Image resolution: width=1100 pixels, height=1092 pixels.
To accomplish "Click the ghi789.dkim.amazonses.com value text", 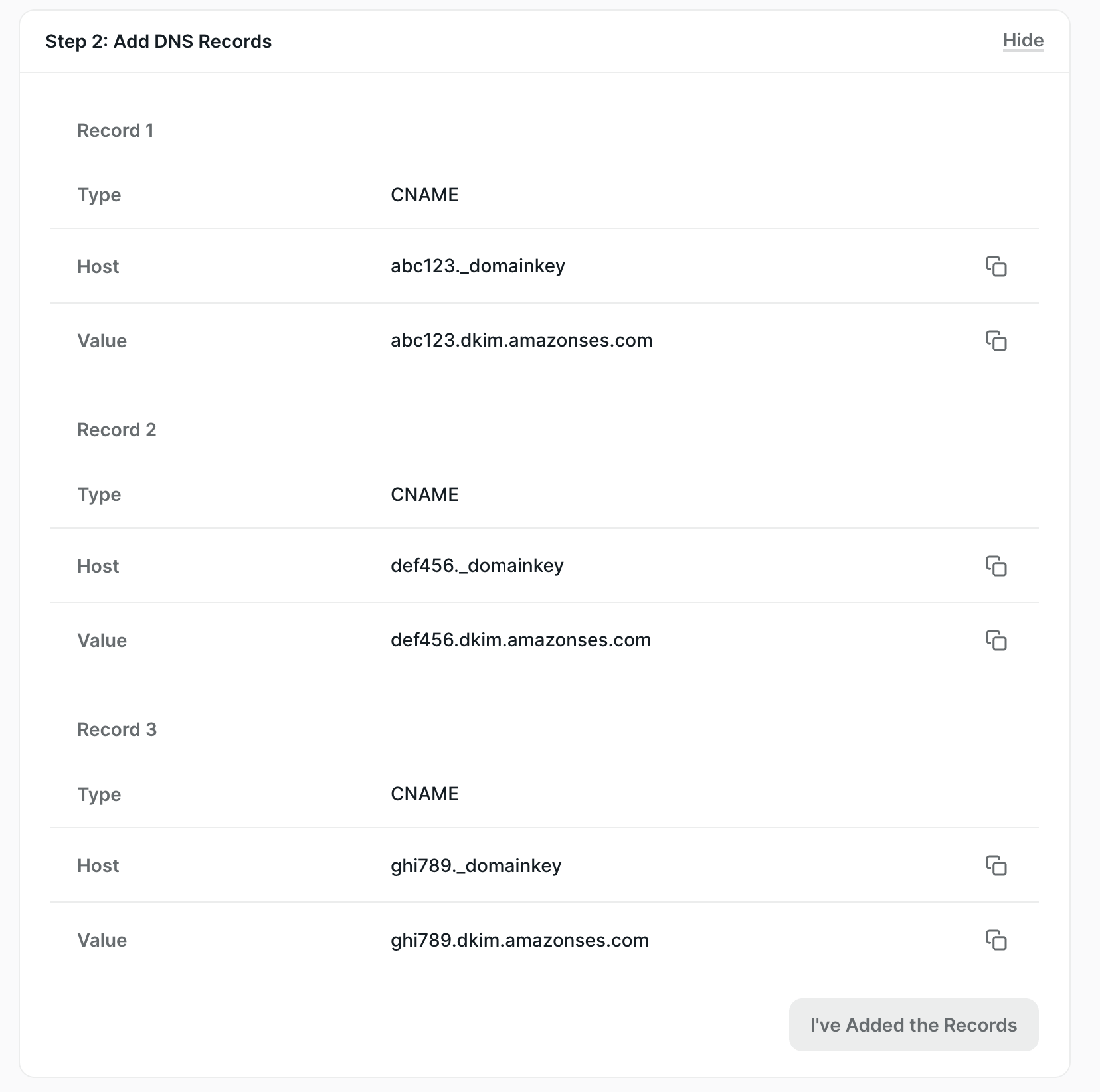I will point(519,940).
